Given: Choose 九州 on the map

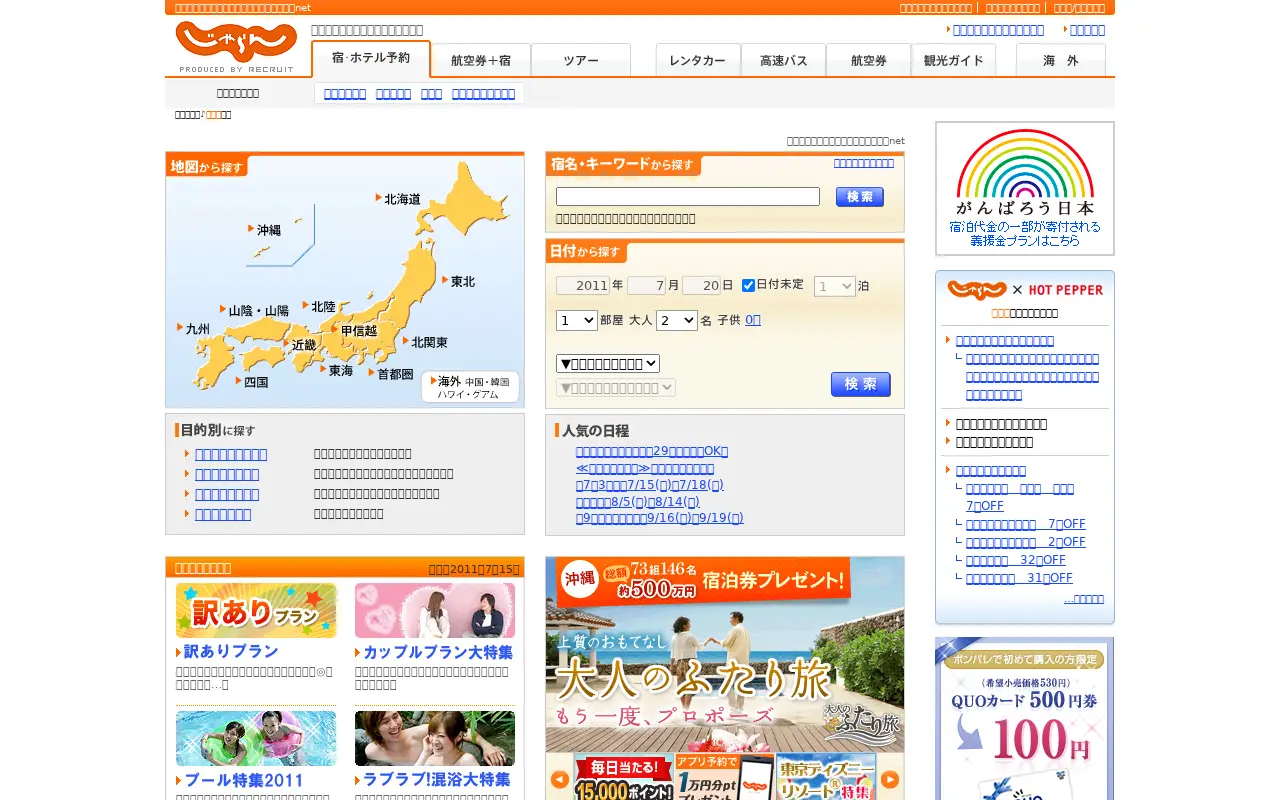Looking at the screenshot, I should (194, 328).
